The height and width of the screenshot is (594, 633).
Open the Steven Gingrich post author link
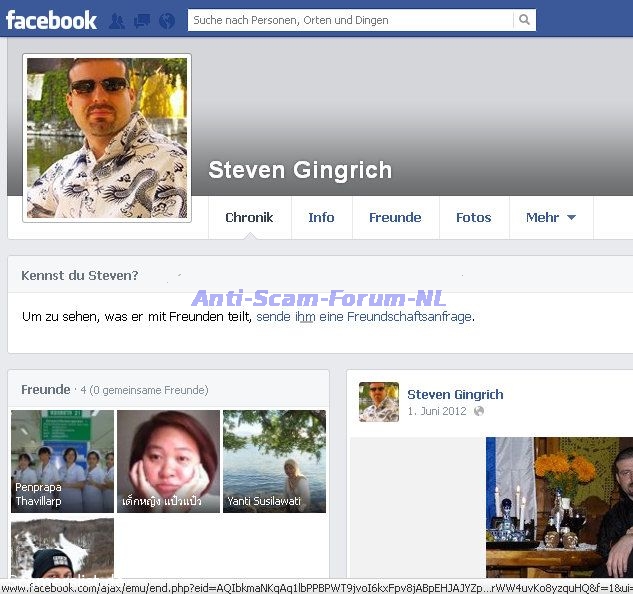[x=455, y=394]
